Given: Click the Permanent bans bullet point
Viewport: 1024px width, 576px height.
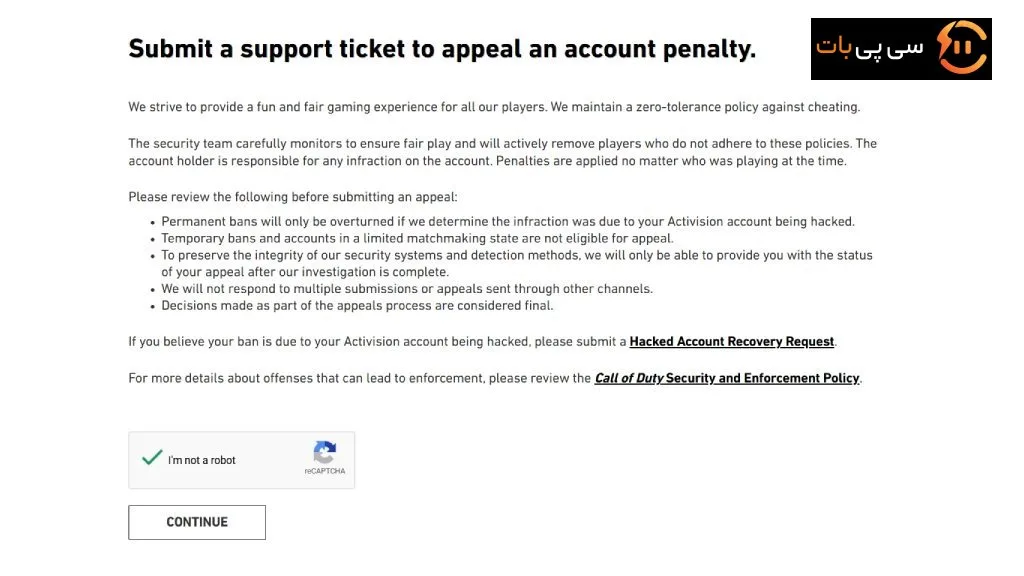Looking at the screenshot, I should [507, 221].
